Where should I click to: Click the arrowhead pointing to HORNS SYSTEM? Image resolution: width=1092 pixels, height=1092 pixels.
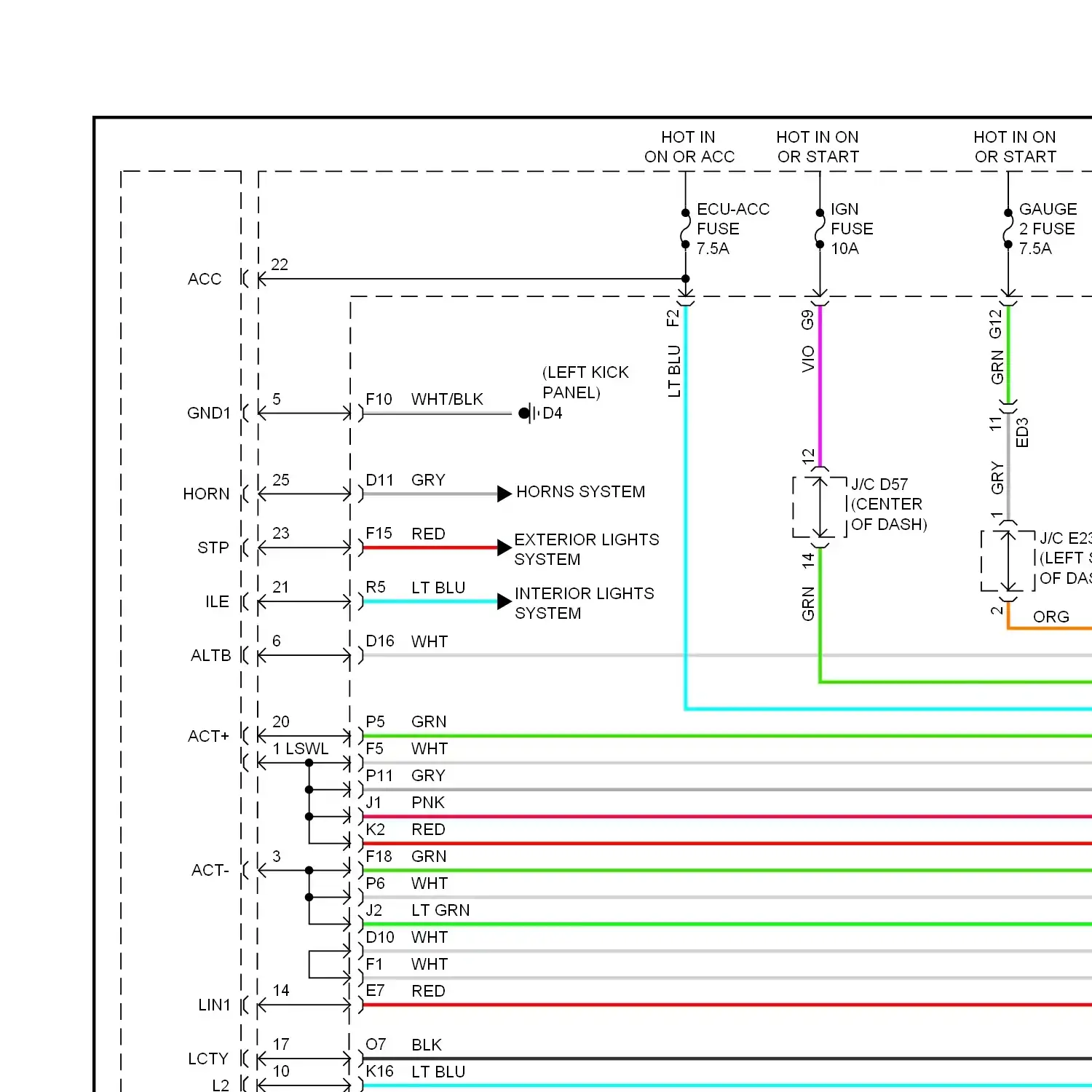[x=504, y=494]
